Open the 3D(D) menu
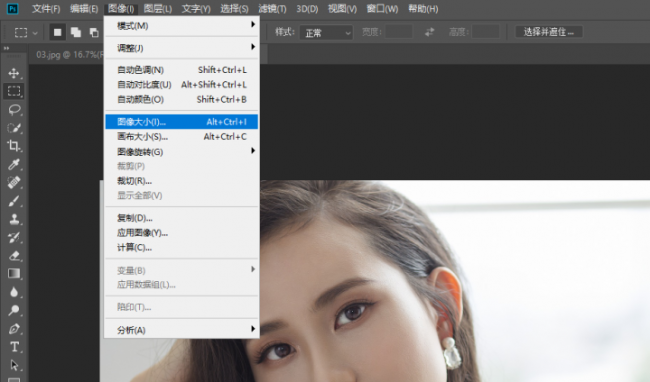 pos(307,9)
